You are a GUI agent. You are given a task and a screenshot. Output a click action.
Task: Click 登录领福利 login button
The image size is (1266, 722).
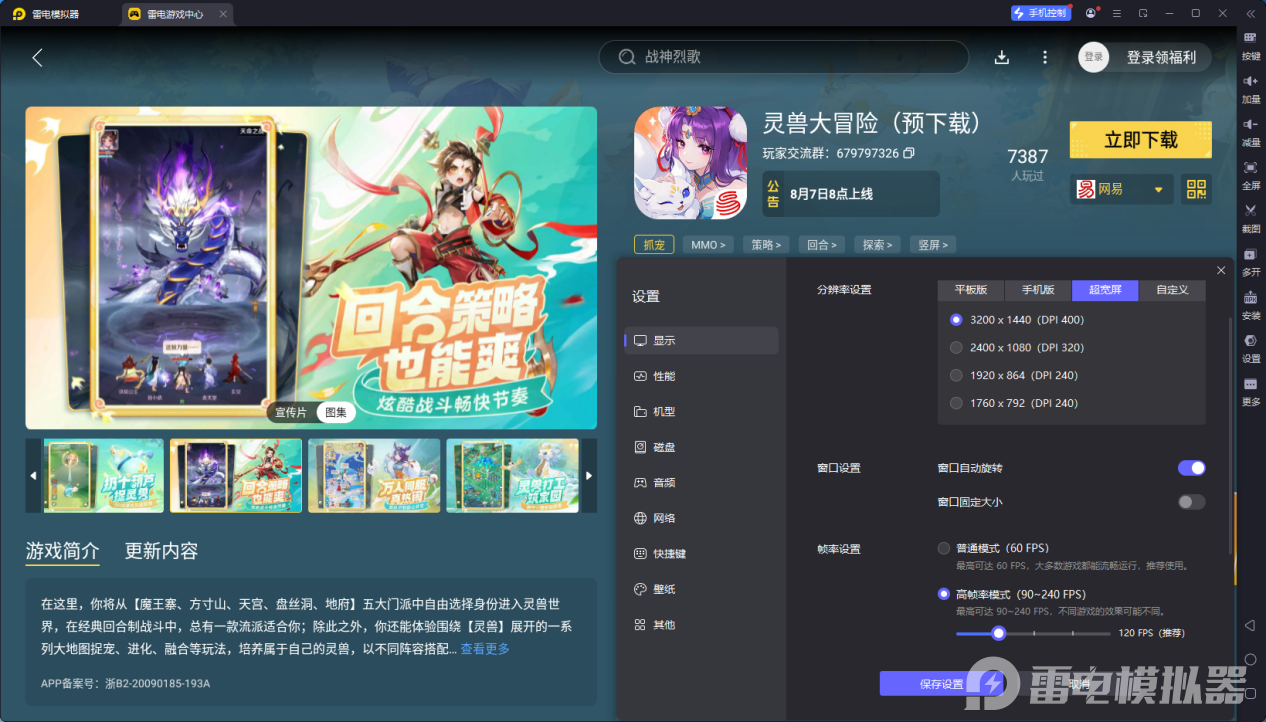click(x=1161, y=57)
